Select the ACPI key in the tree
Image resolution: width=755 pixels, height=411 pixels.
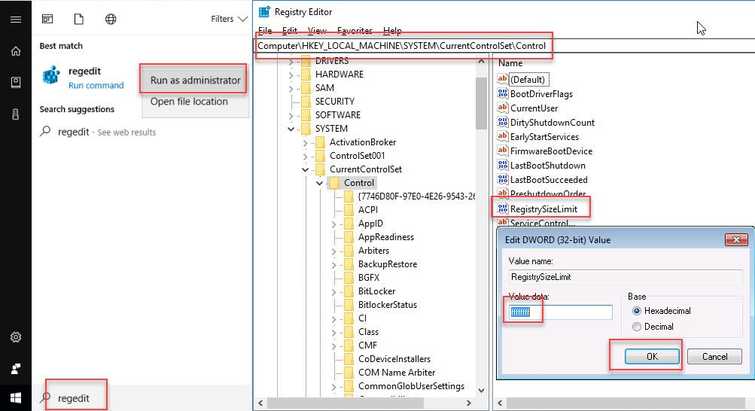click(x=368, y=210)
